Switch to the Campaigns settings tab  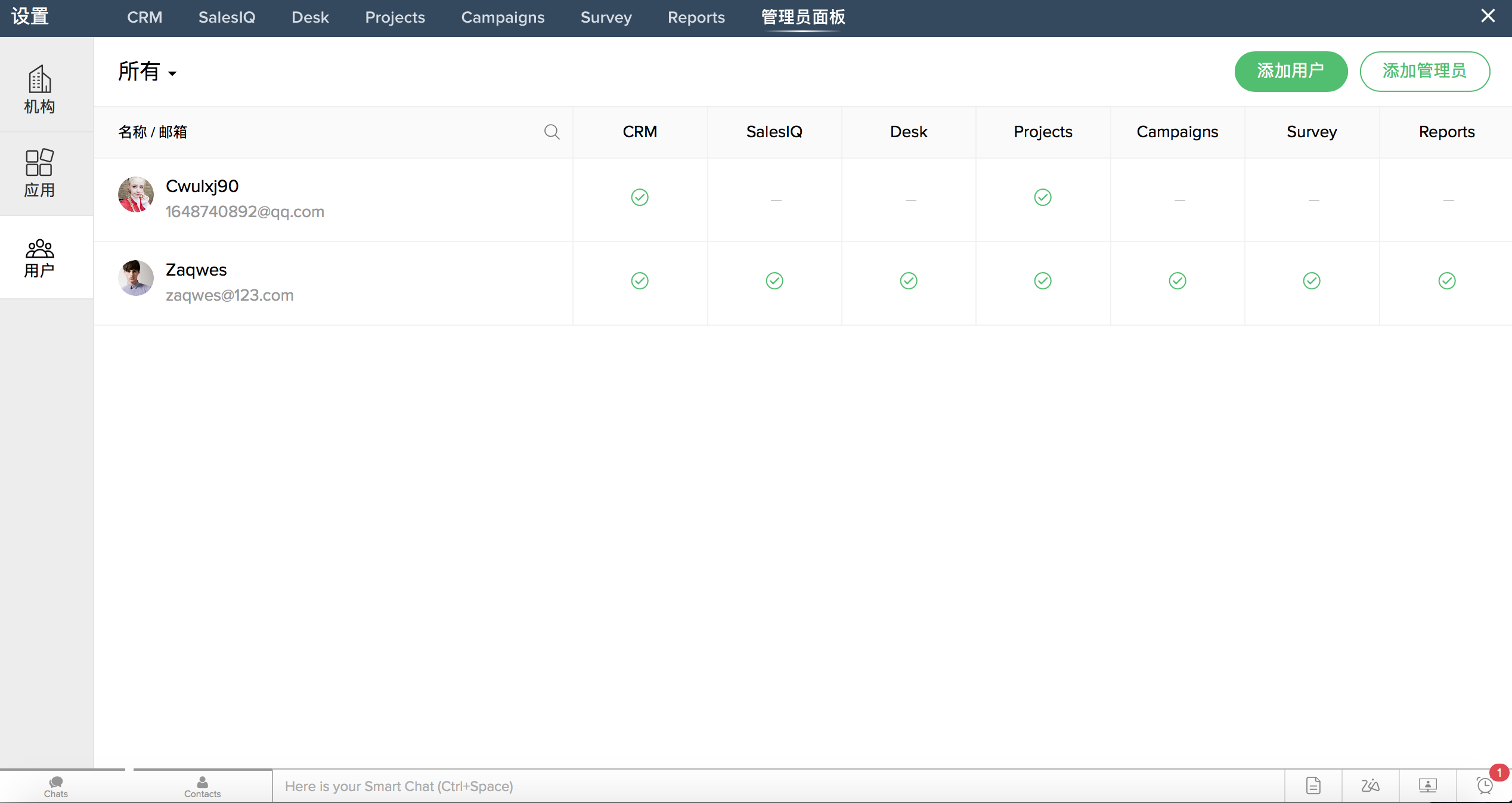[503, 17]
